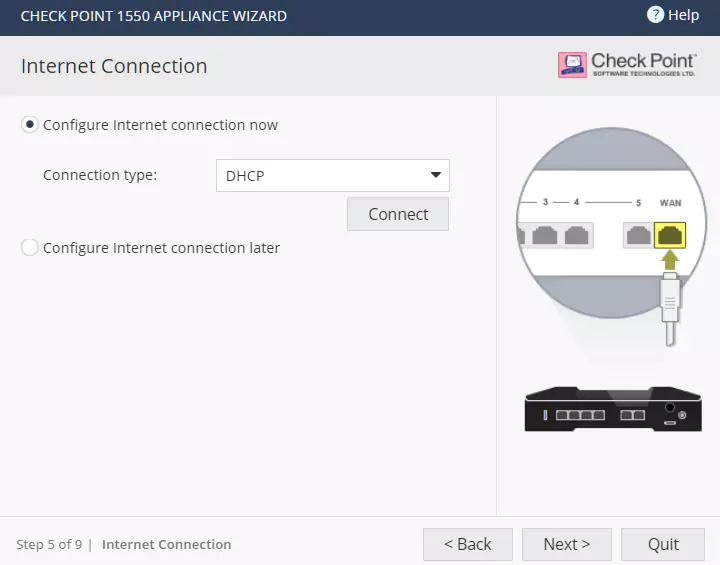Click the green upward arrow below WAN
720x565 pixels.
coord(670,260)
